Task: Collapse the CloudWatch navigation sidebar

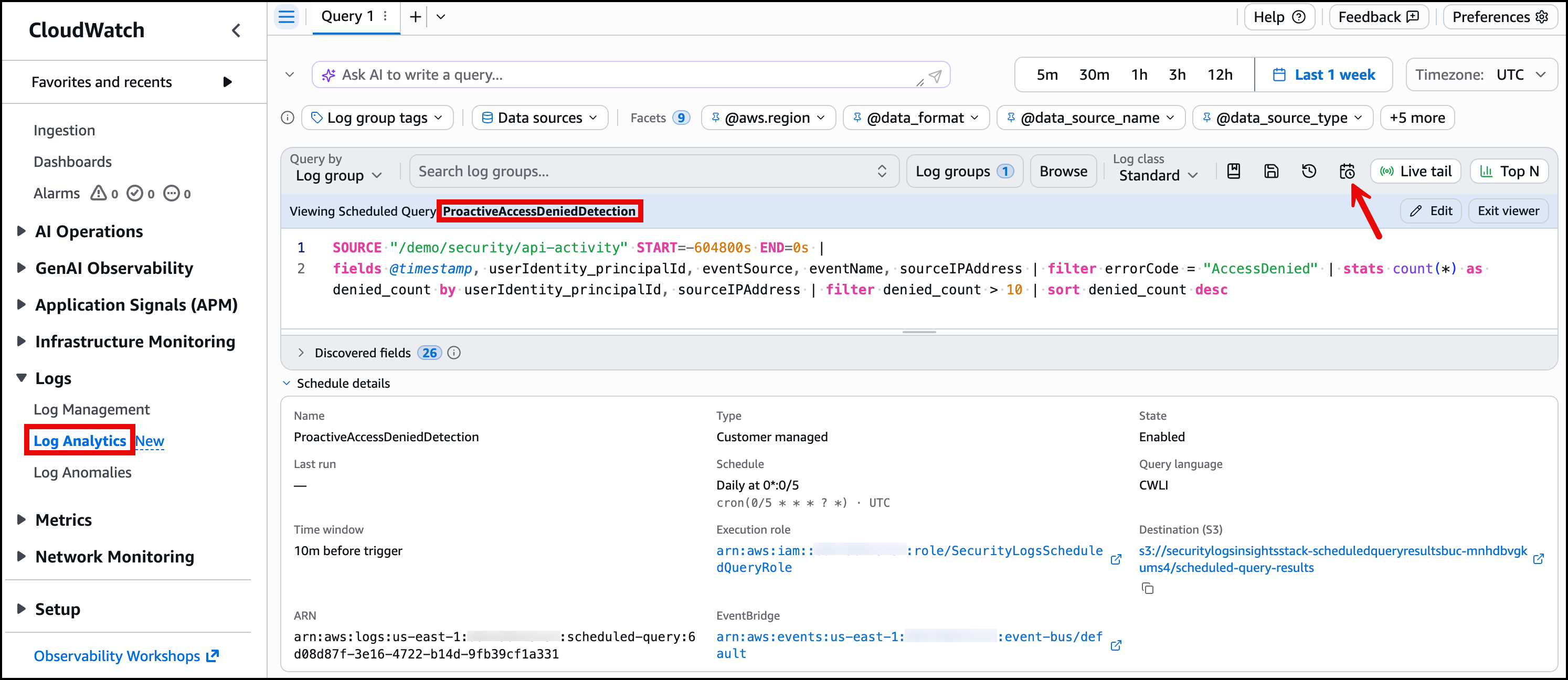Action: pos(236,30)
